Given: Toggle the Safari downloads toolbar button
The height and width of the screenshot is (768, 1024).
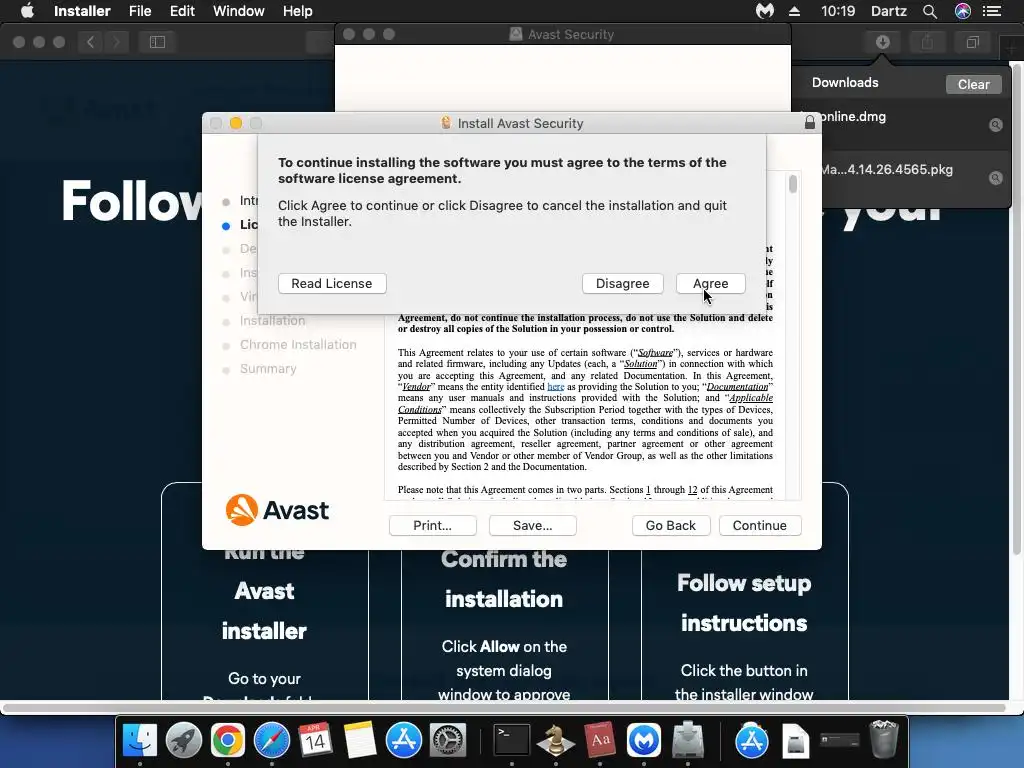Looking at the screenshot, I should click(x=882, y=42).
